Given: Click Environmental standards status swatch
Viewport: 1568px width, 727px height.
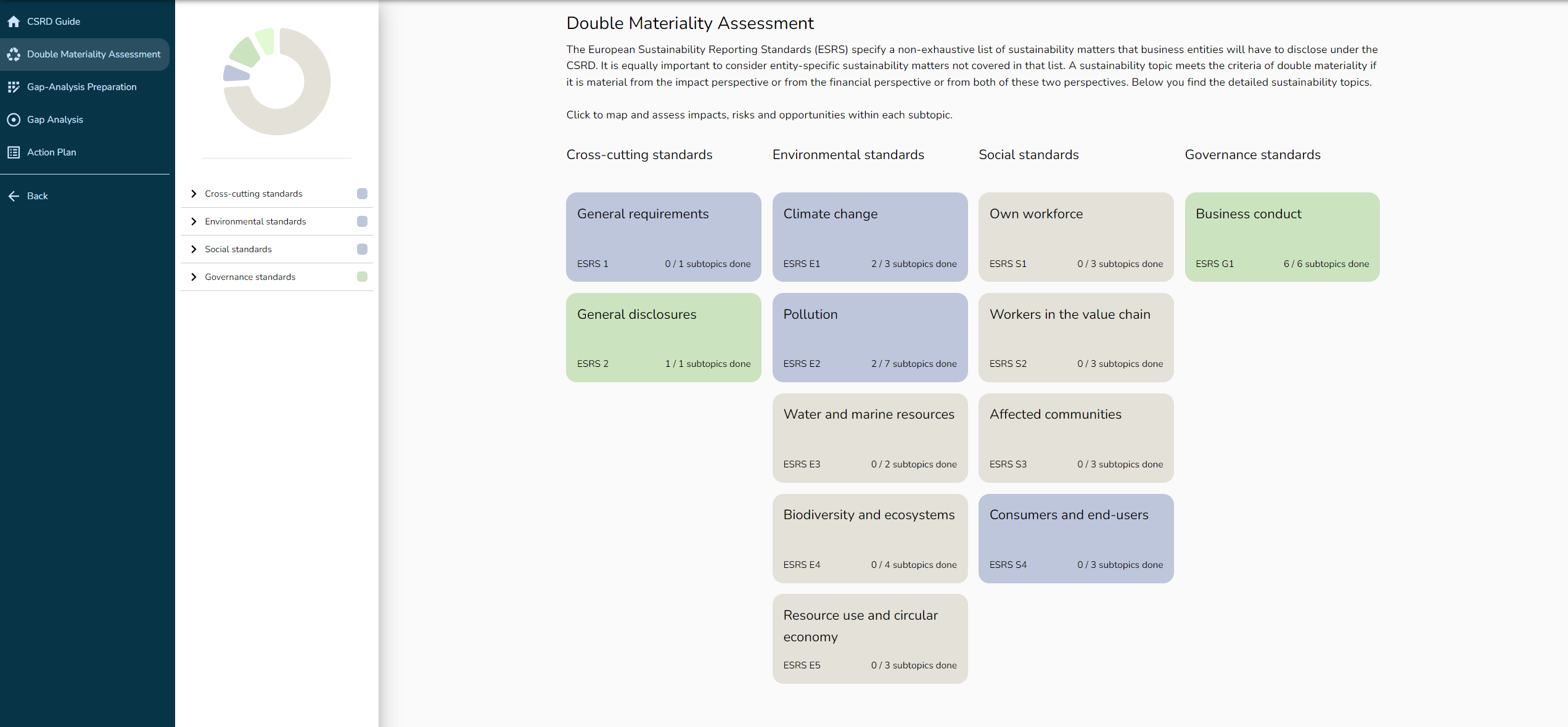Looking at the screenshot, I should point(362,221).
